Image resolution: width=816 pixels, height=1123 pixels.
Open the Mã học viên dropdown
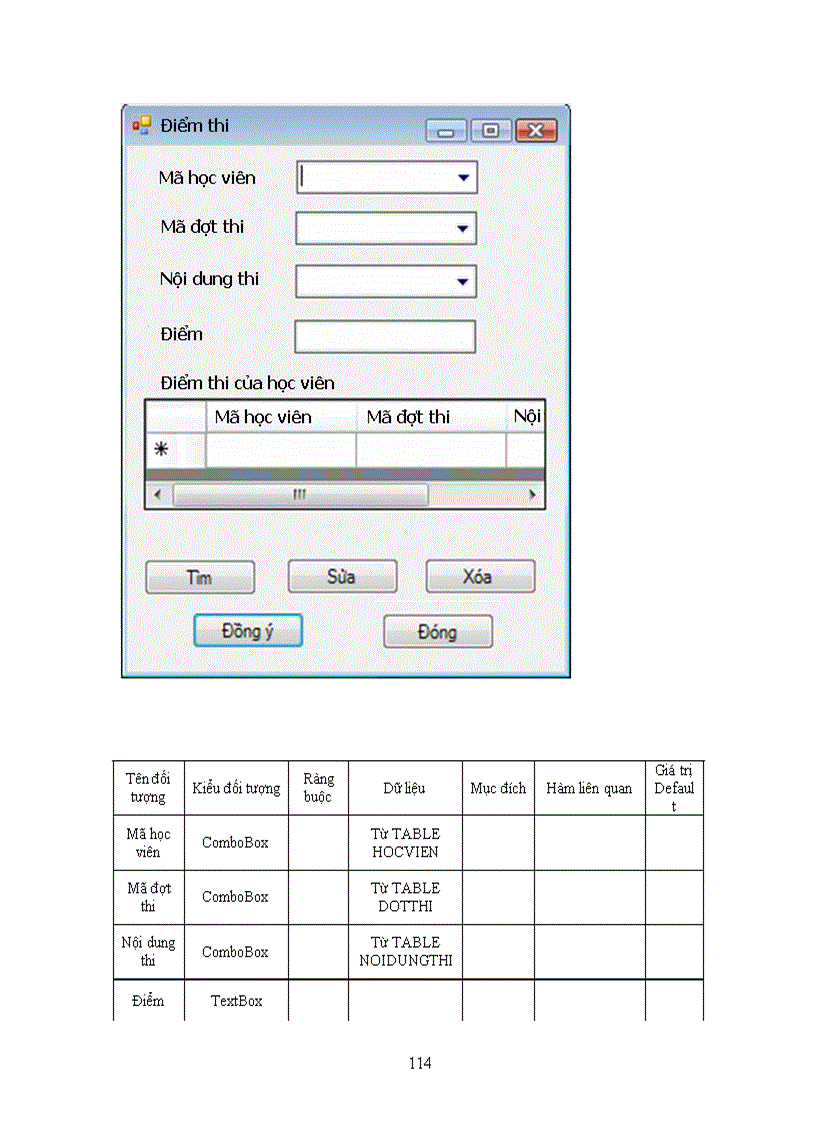coord(464,177)
